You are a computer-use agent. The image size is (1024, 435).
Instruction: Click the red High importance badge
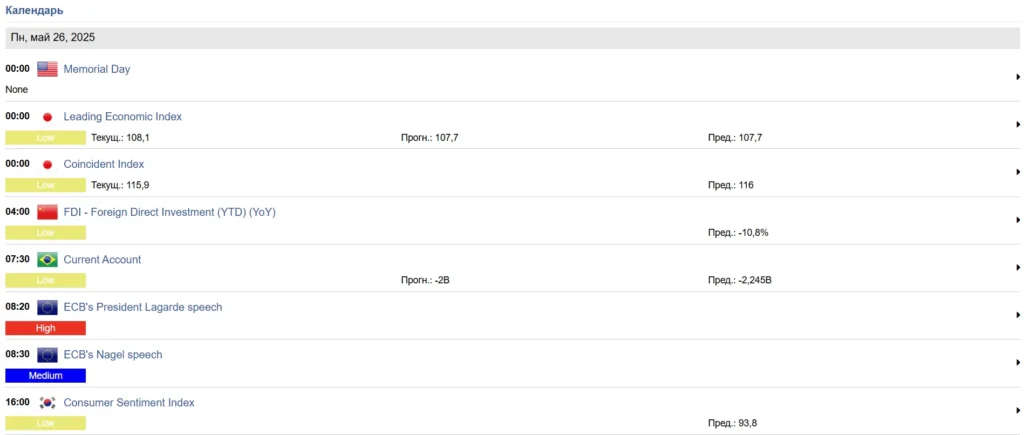[x=45, y=328]
